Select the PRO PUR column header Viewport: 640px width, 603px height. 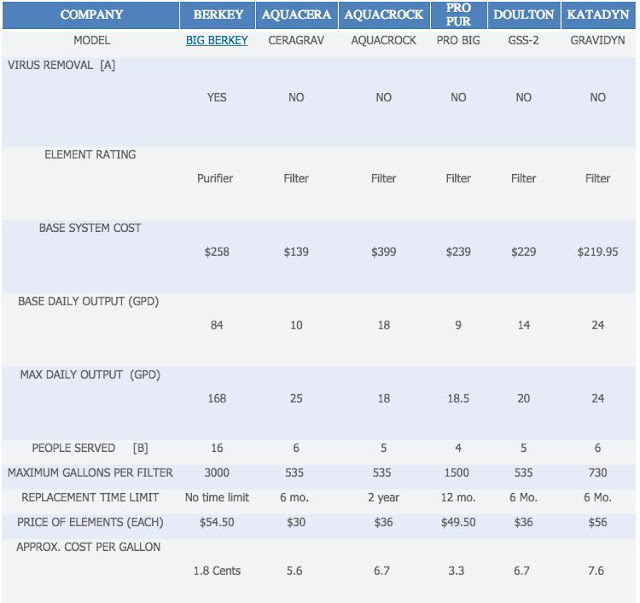pos(458,15)
